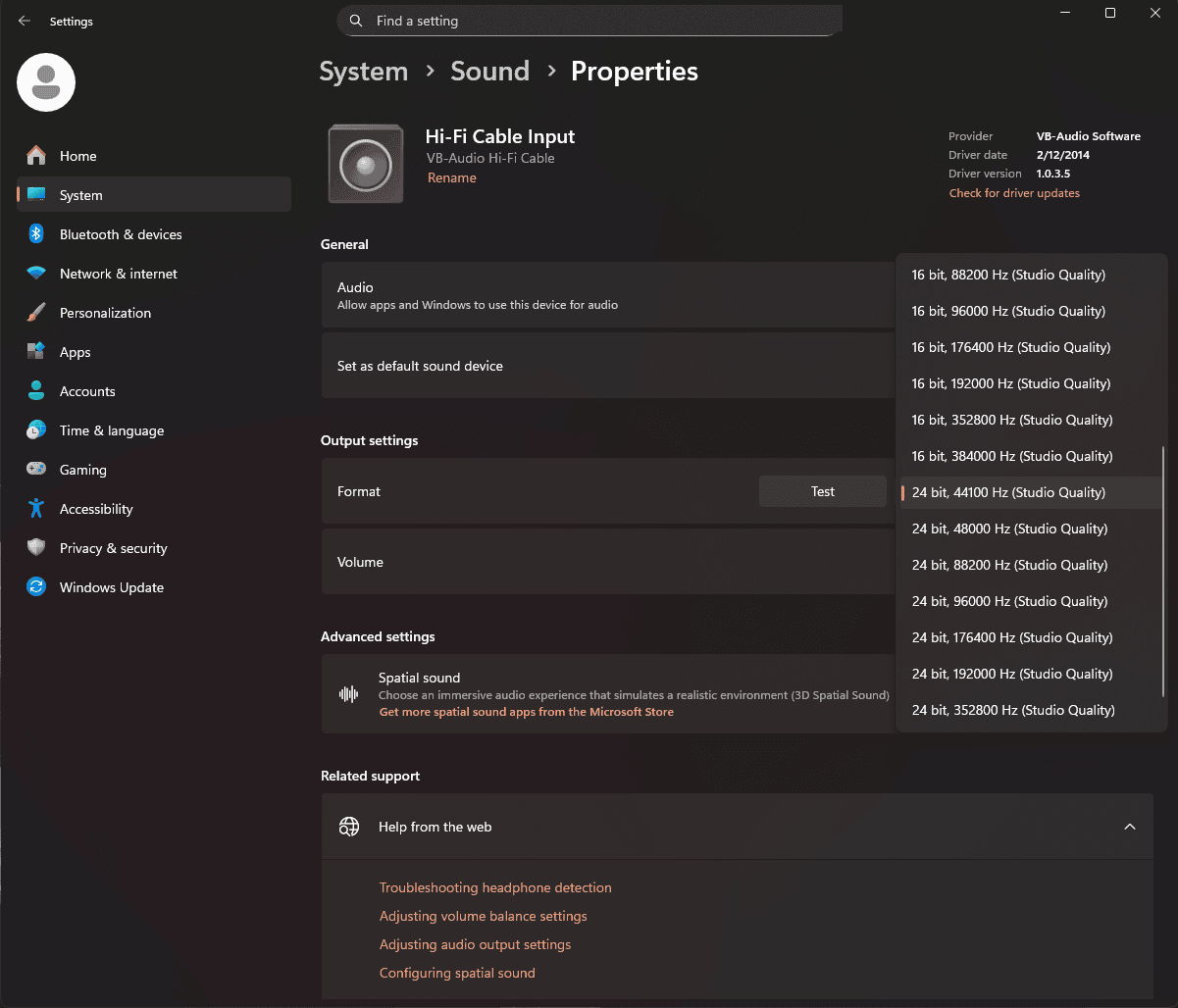Select 16 bit, 352800 Hz from the format list
This screenshot has height=1008, width=1178.
(x=1010, y=420)
